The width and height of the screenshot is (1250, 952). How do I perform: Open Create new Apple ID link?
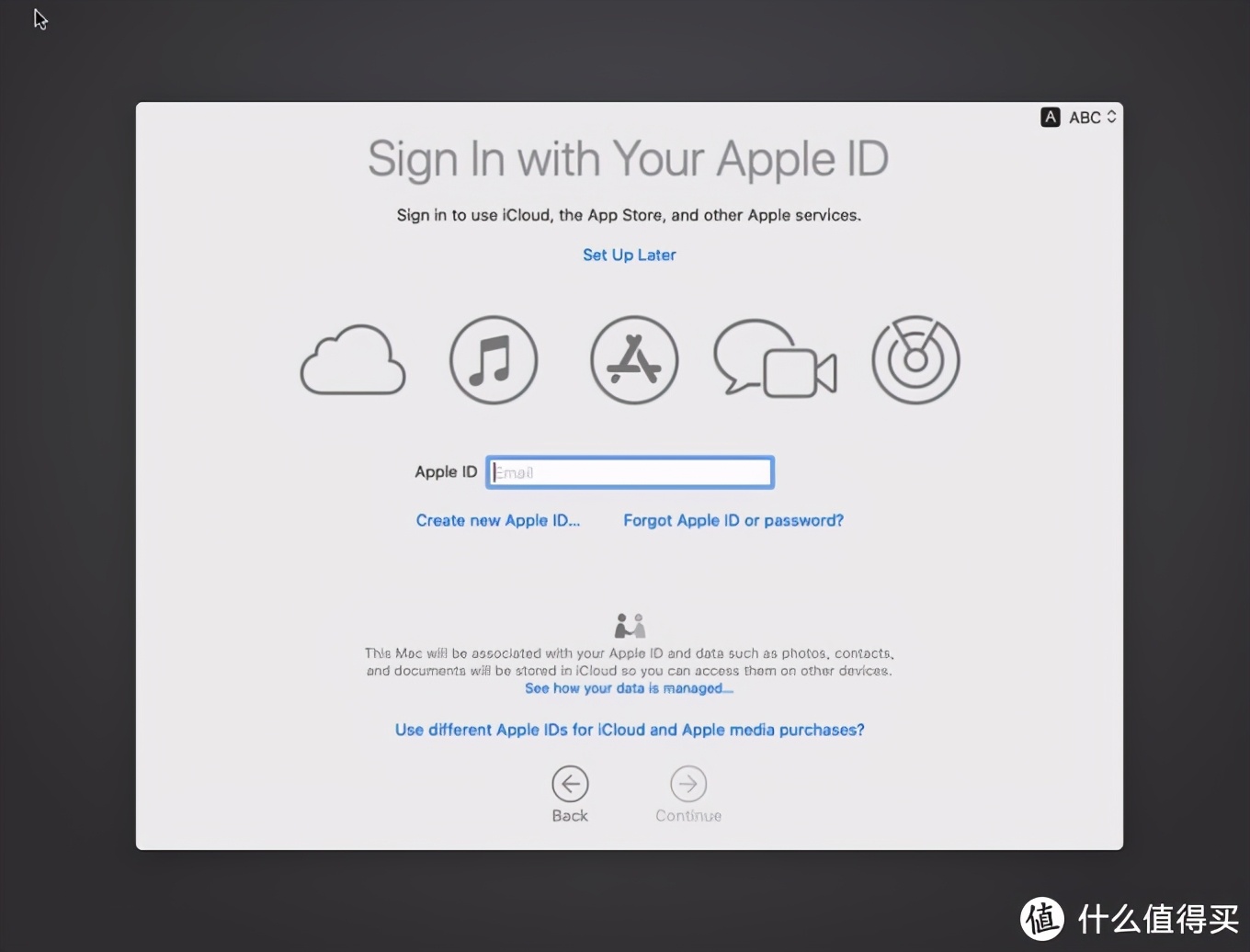click(498, 520)
